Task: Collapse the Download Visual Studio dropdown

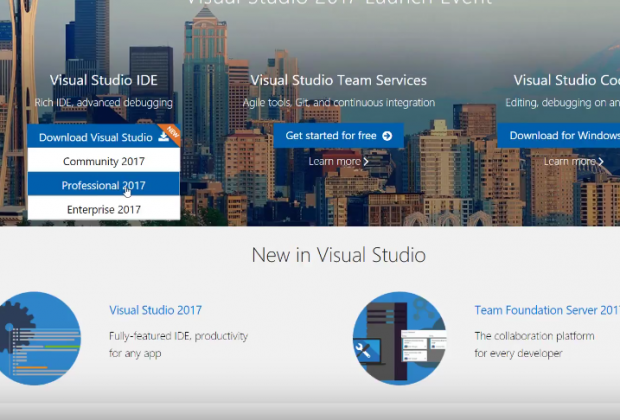Action: (96, 137)
